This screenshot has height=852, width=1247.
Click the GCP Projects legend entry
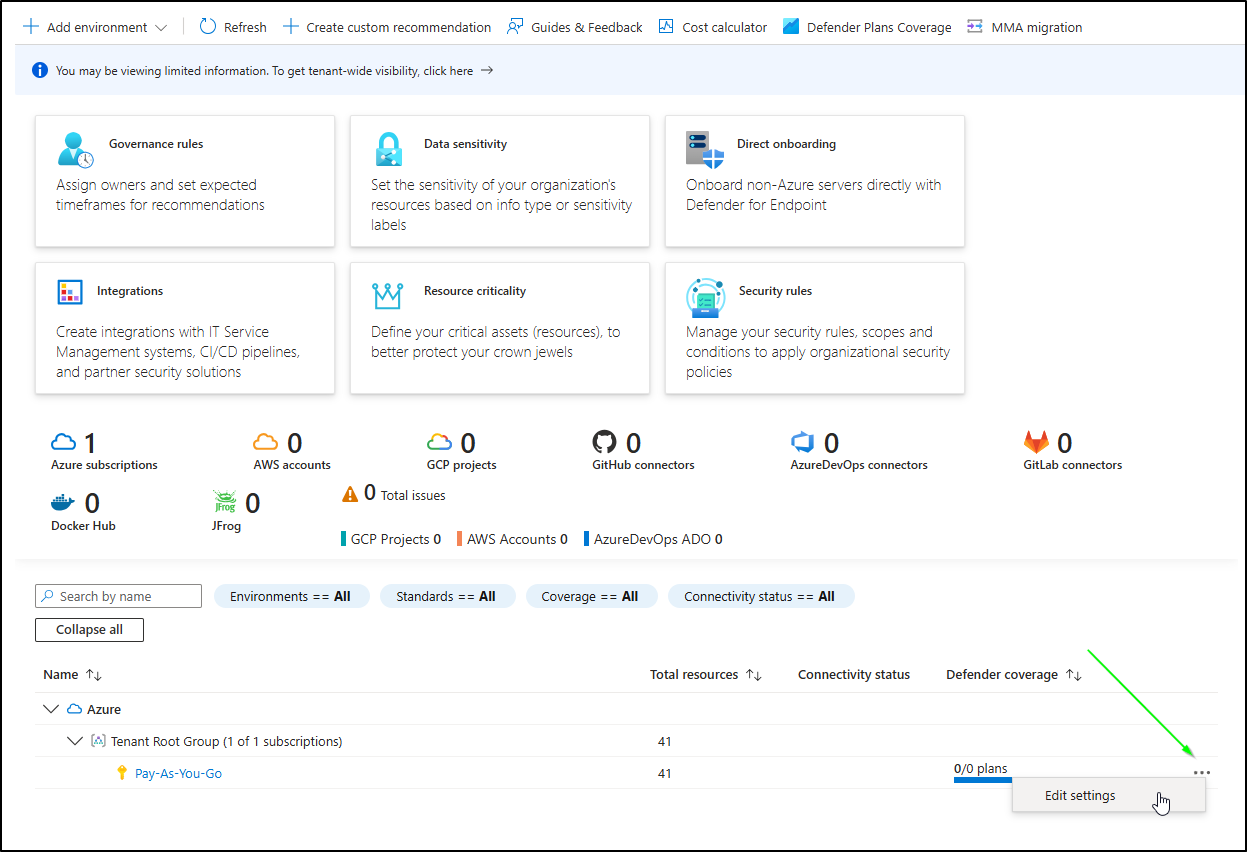(392, 539)
